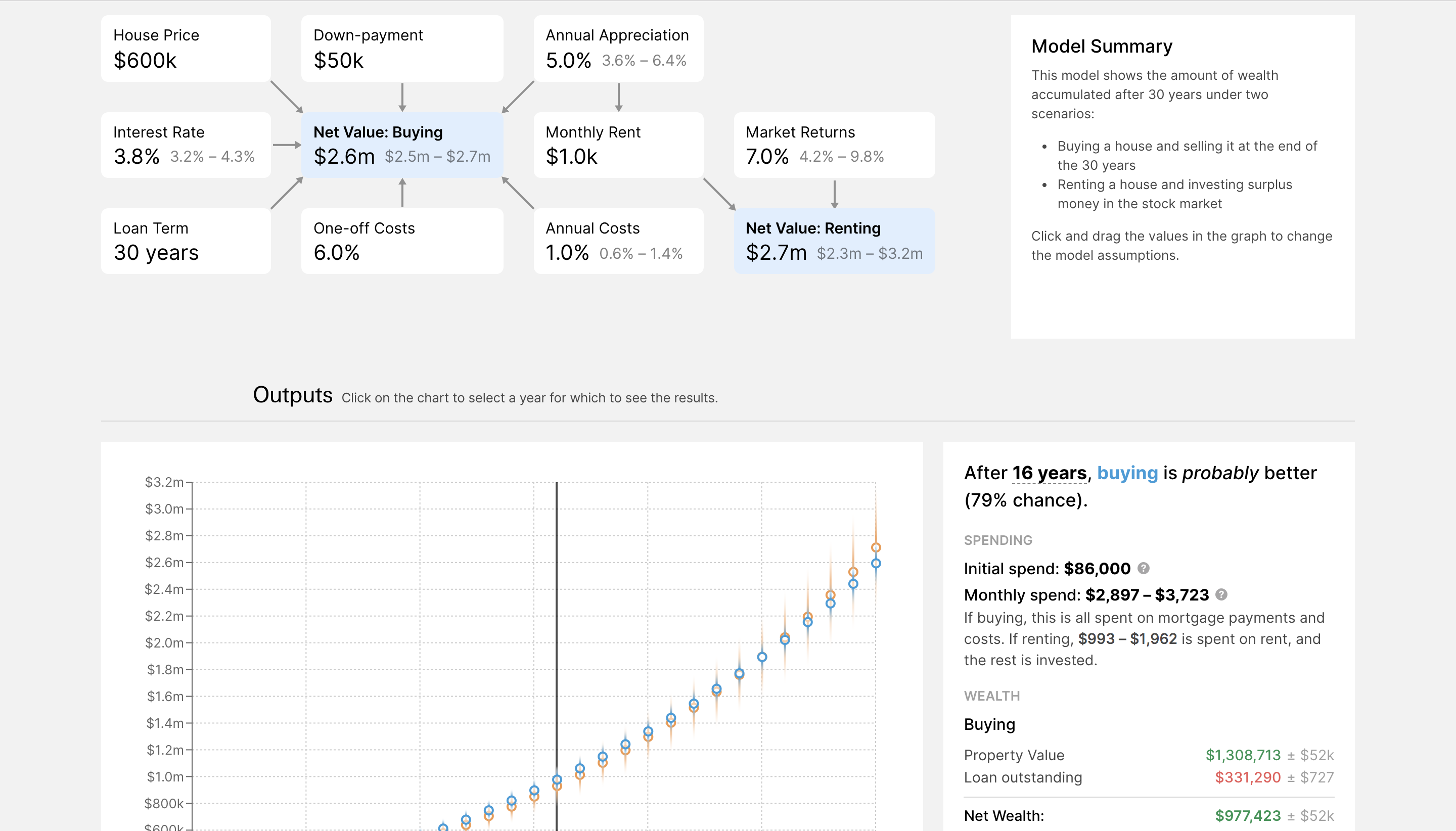Click the One-off Costs 6.0% value
Image resolution: width=1456 pixels, height=831 pixels.
tap(336, 253)
